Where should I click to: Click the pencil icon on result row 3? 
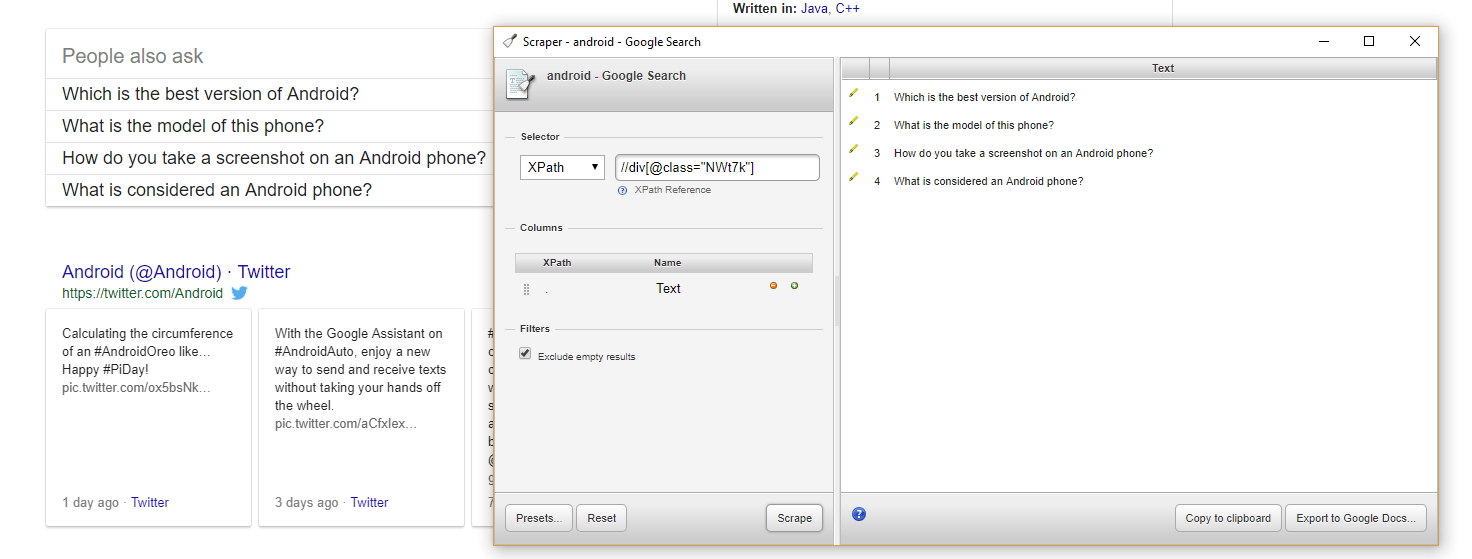pyautogui.click(x=854, y=149)
